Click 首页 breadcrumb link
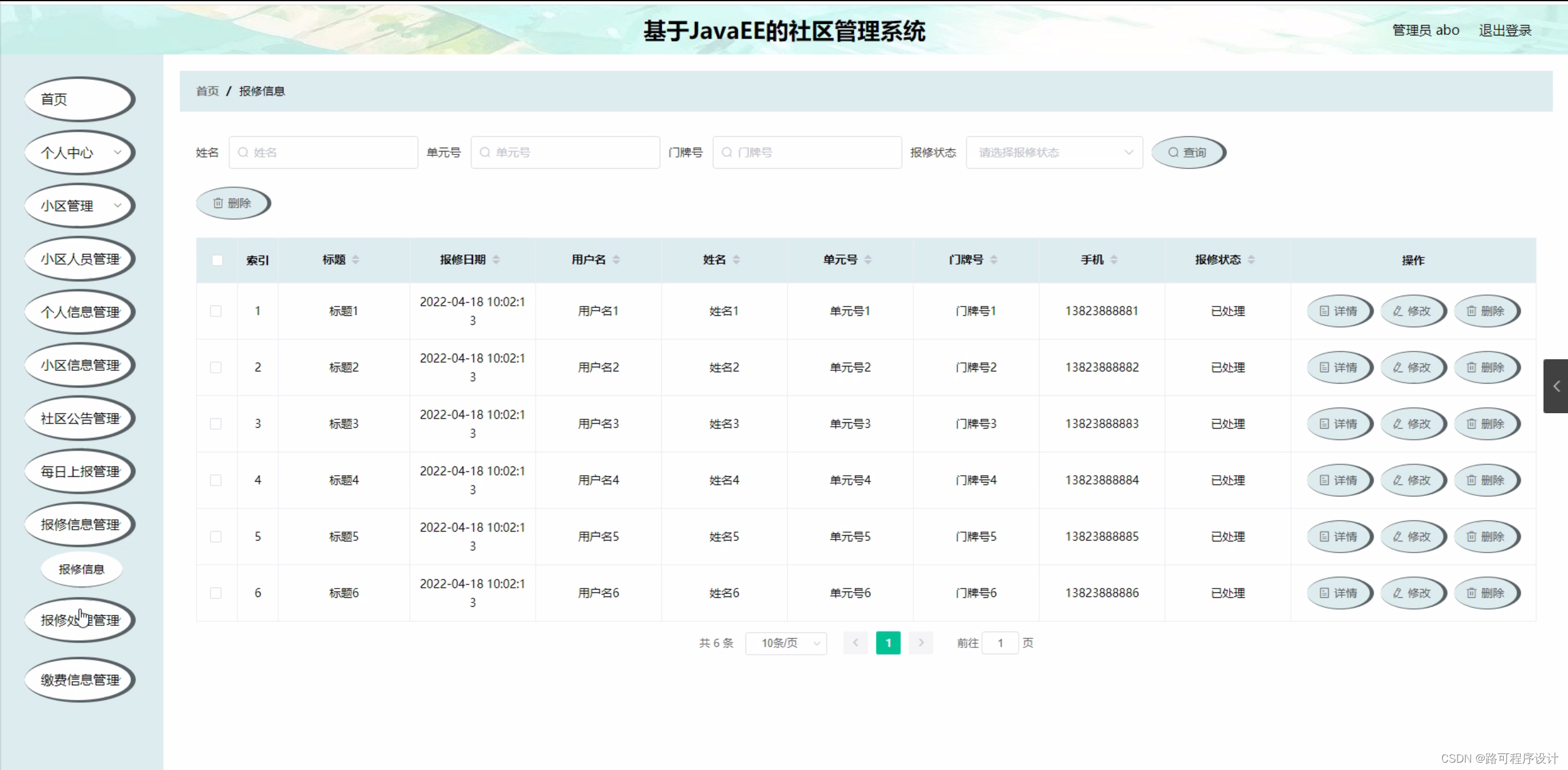The width and height of the screenshot is (1568, 770). [x=207, y=91]
